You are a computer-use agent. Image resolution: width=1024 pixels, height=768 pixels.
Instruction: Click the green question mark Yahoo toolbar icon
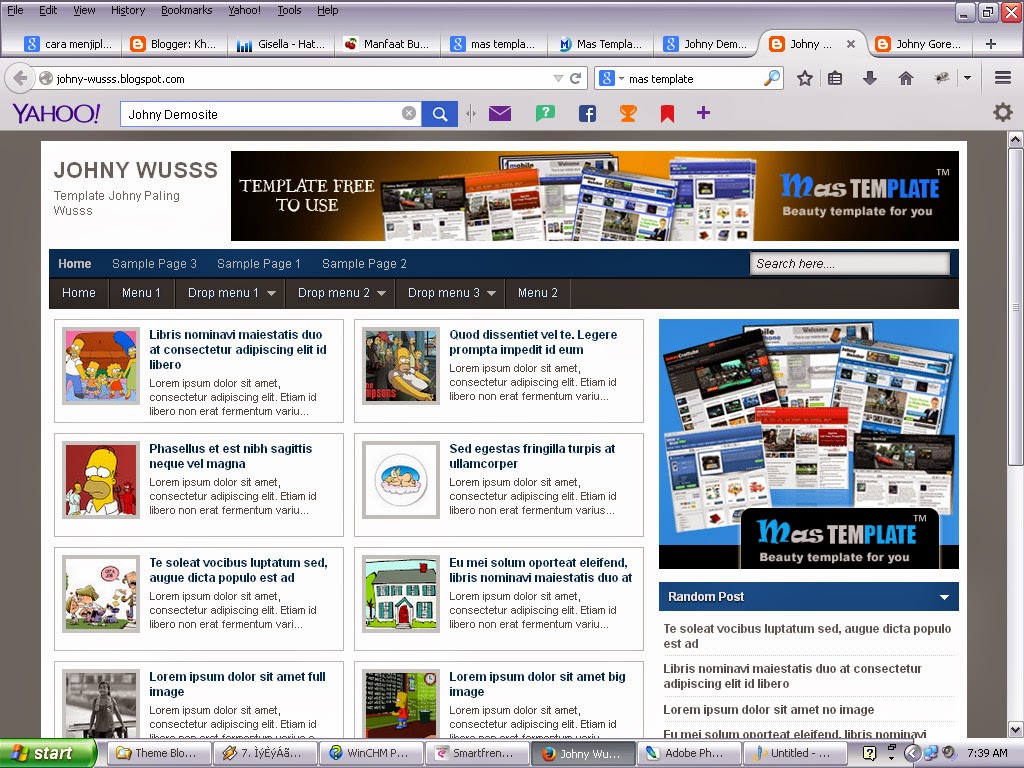(x=545, y=113)
